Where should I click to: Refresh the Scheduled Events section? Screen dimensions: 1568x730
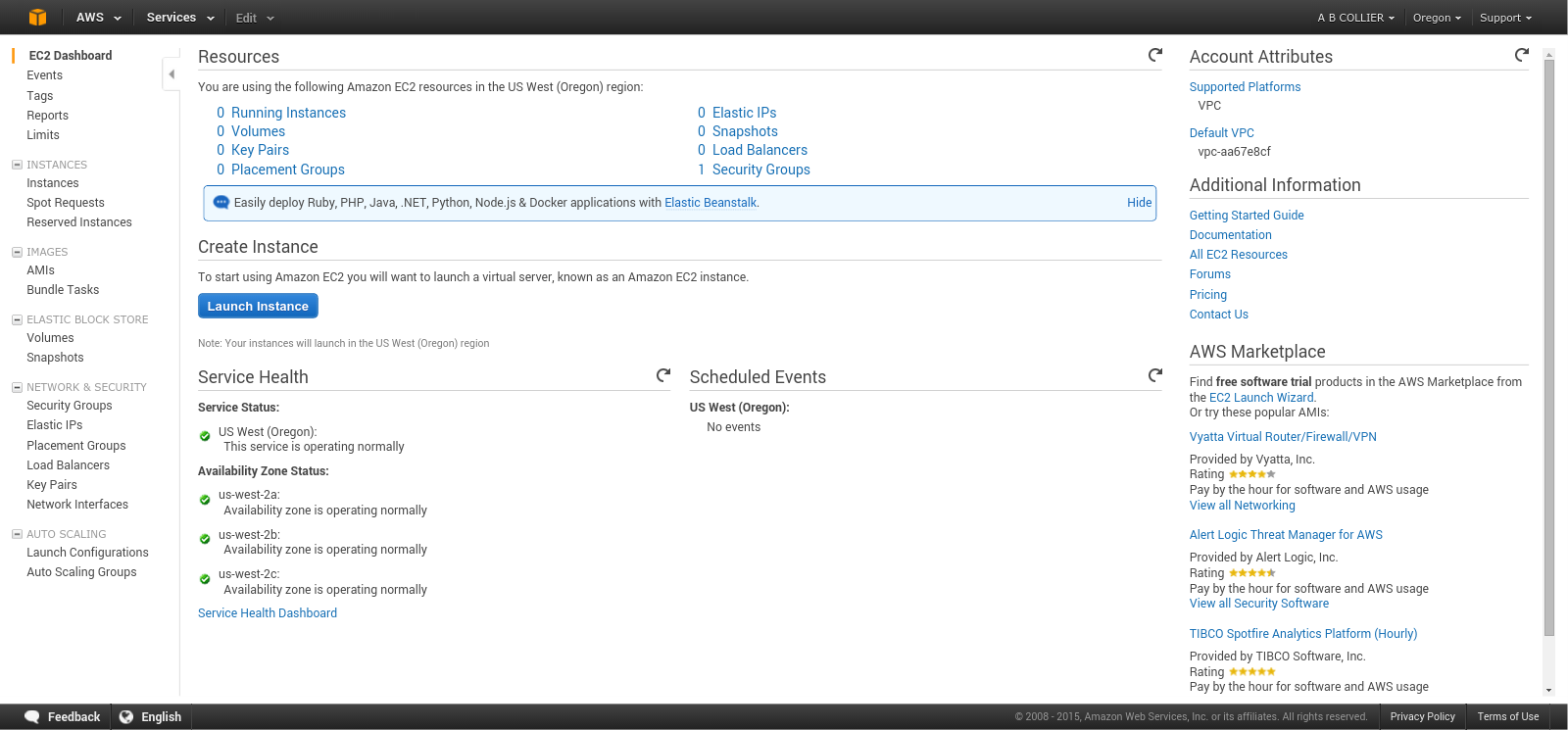[x=1155, y=375]
